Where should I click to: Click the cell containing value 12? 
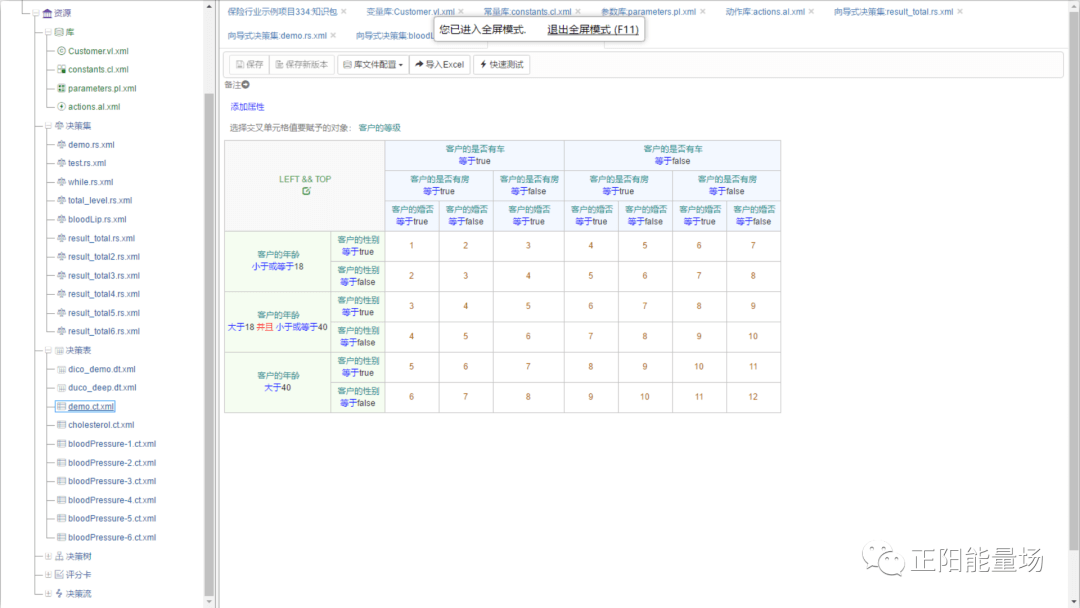tap(753, 397)
